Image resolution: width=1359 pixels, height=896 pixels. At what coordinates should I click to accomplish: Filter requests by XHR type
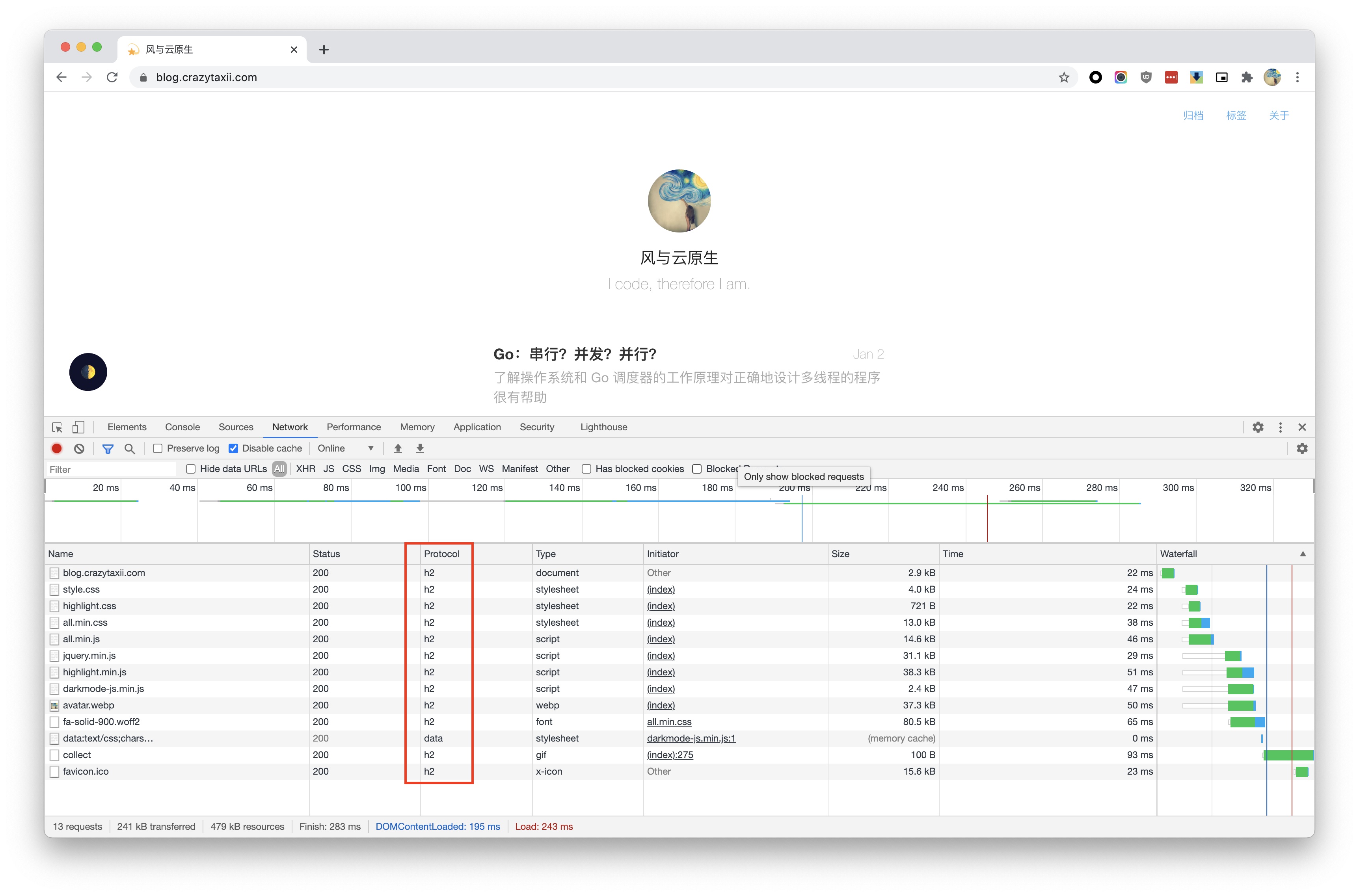click(306, 469)
